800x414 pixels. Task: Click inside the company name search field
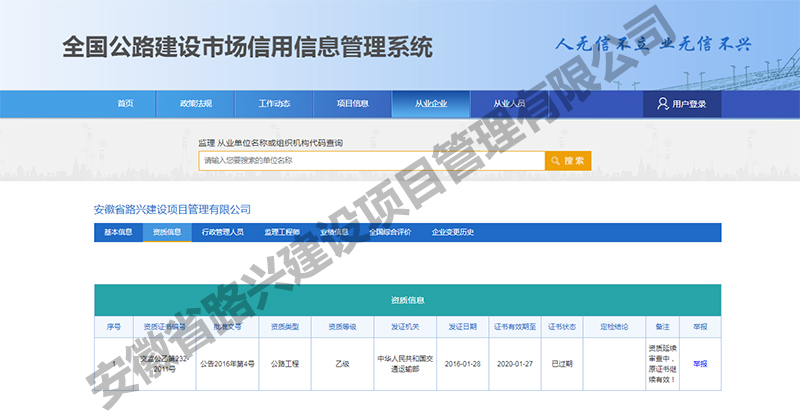(x=370, y=160)
